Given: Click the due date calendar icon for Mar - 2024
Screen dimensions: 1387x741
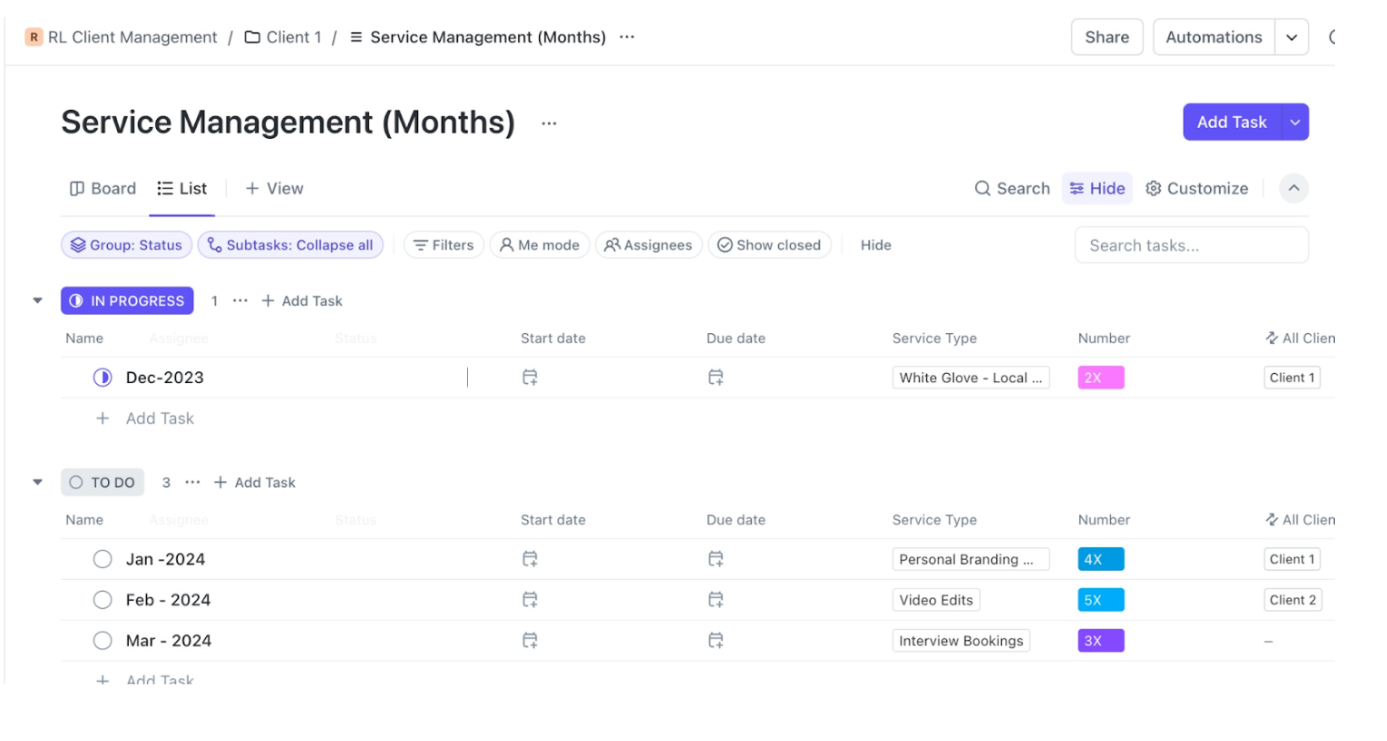Looking at the screenshot, I should 716,641.
